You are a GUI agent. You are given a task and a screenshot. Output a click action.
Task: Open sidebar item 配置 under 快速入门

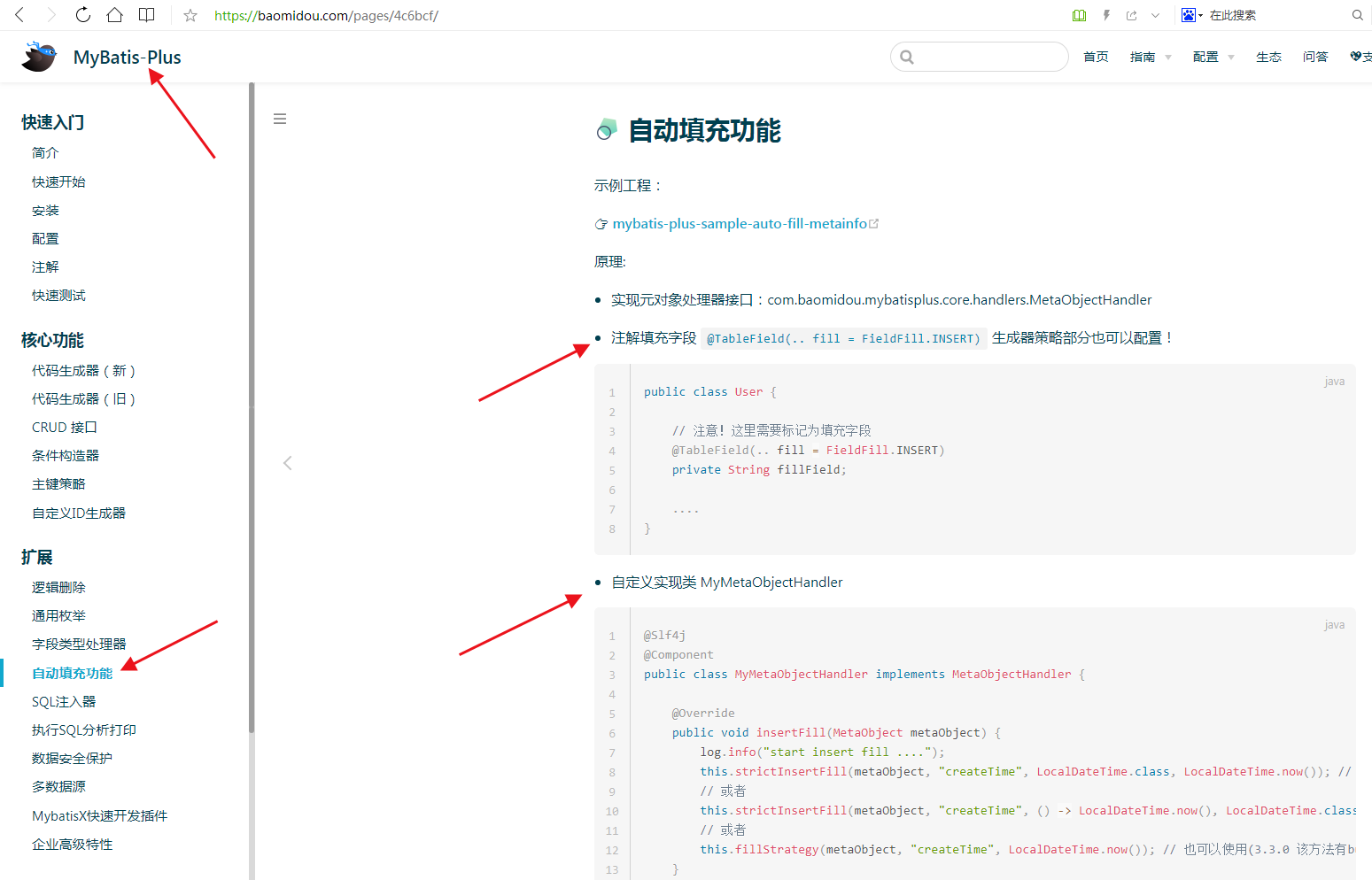[45, 239]
